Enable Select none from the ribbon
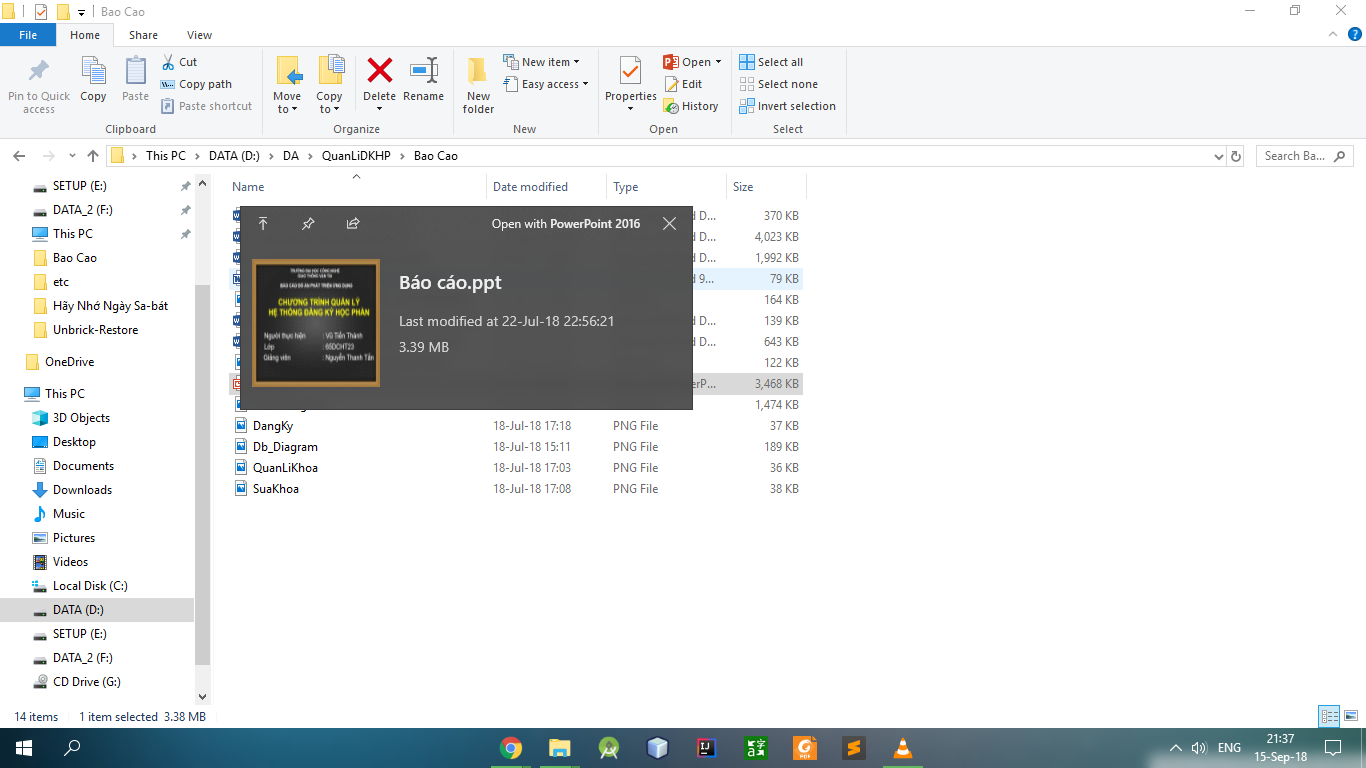 (779, 83)
